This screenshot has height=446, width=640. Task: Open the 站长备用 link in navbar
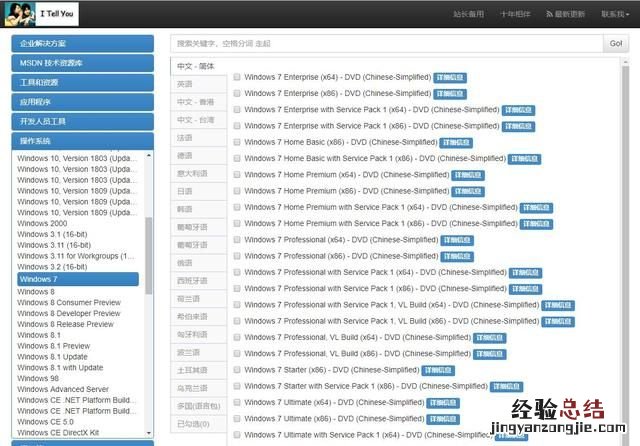click(x=469, y=15)
